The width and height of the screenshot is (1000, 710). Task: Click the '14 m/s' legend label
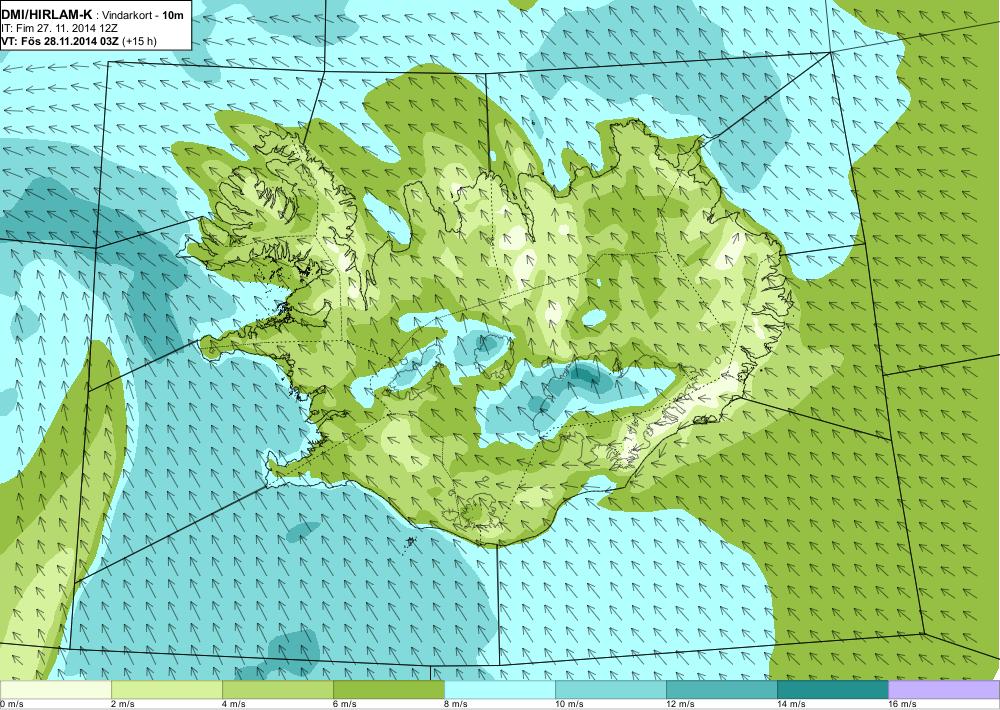pos(791,704)
